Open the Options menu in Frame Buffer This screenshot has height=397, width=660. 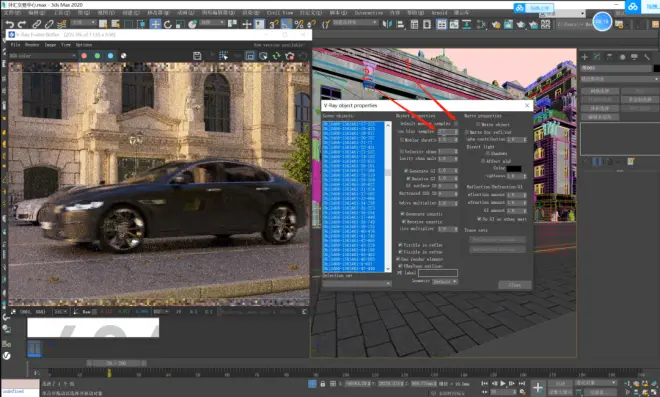(x=84, y=45)
